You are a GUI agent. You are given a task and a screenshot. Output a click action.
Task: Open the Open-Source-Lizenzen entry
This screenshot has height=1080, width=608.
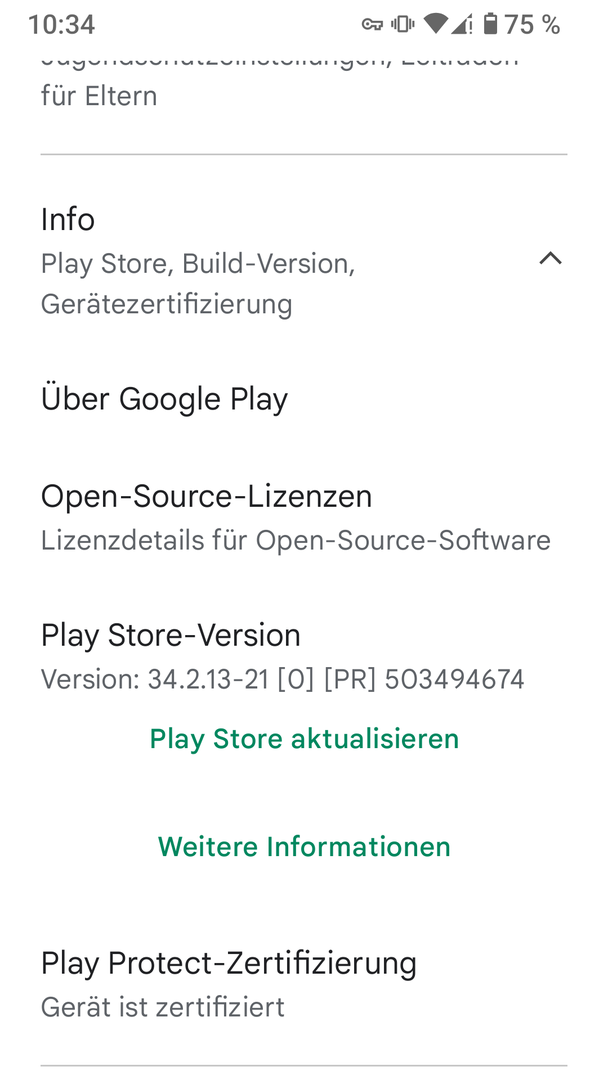pos(206,496)
